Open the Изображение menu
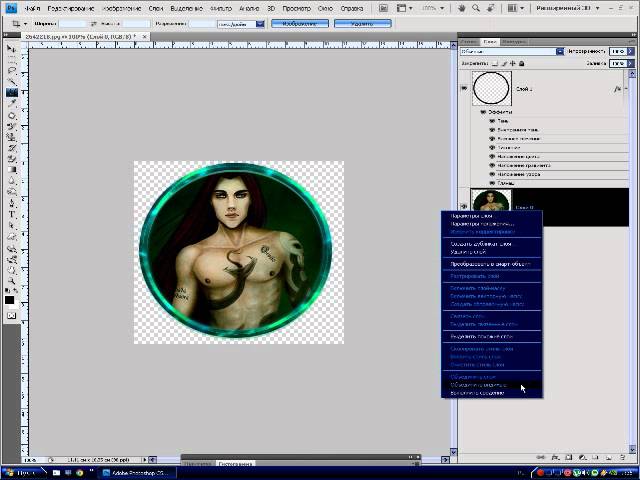 tap(122, 8)
